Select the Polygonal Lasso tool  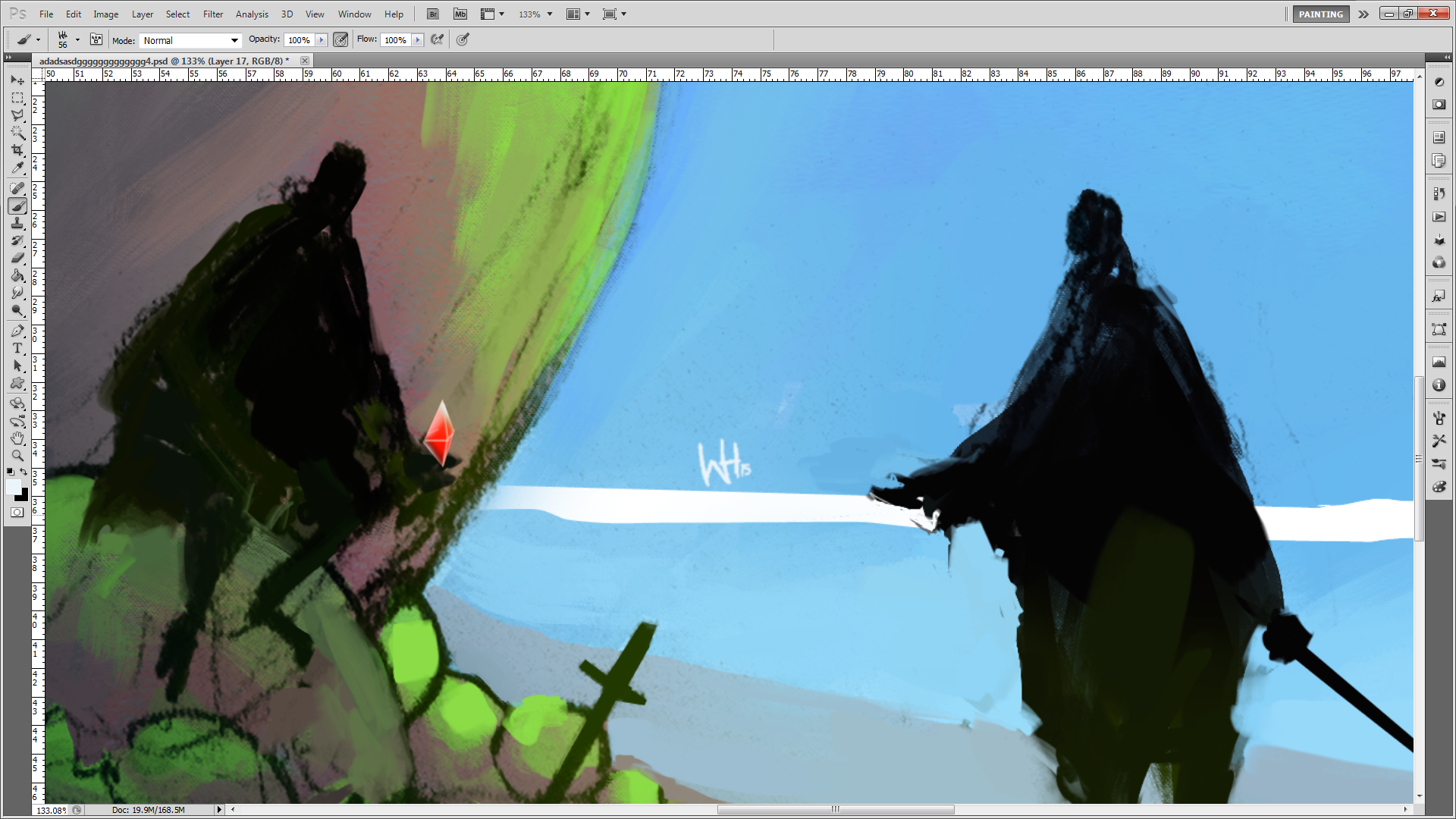[17, 115]
